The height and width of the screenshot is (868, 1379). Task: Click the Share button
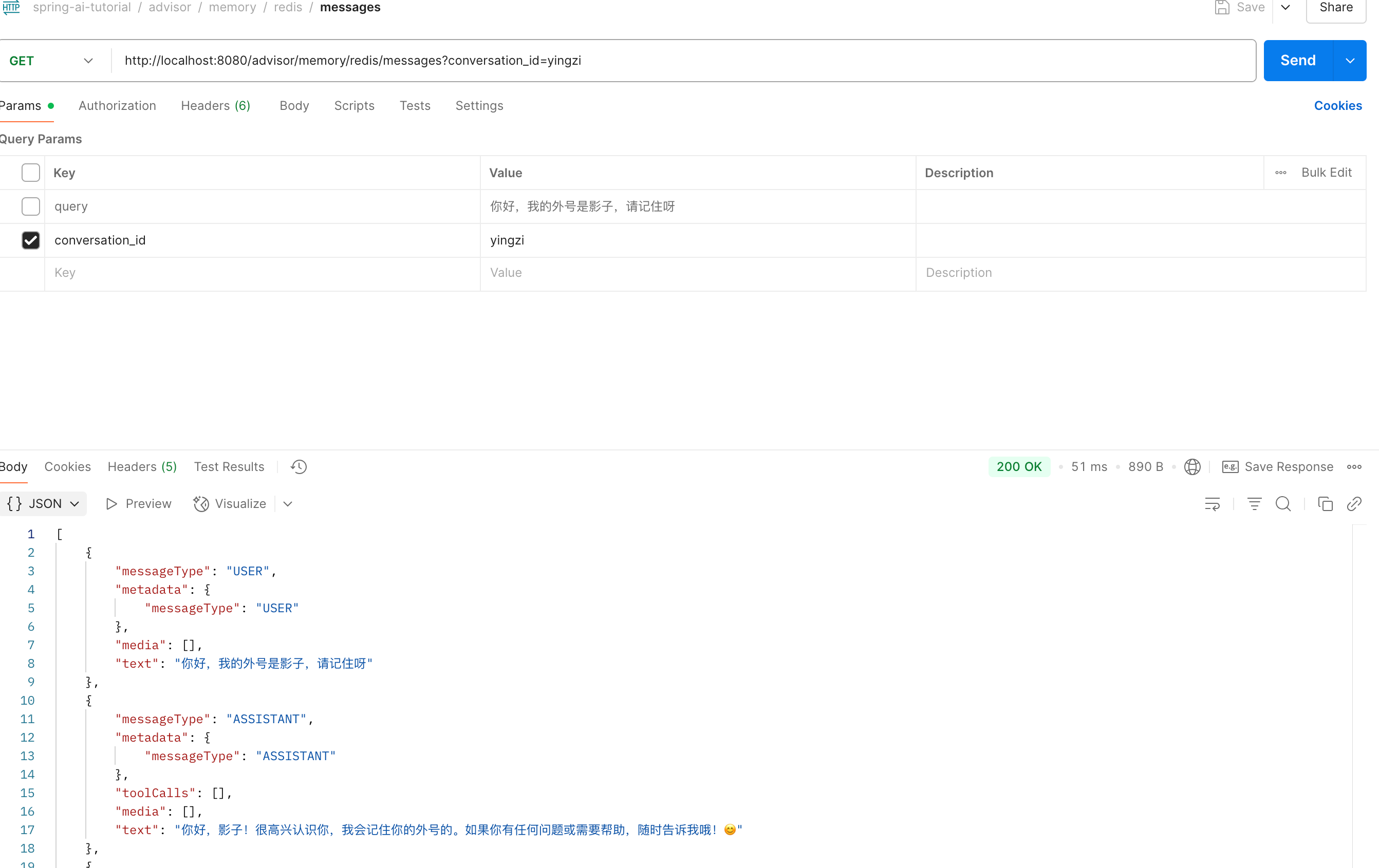[1335, 8]
